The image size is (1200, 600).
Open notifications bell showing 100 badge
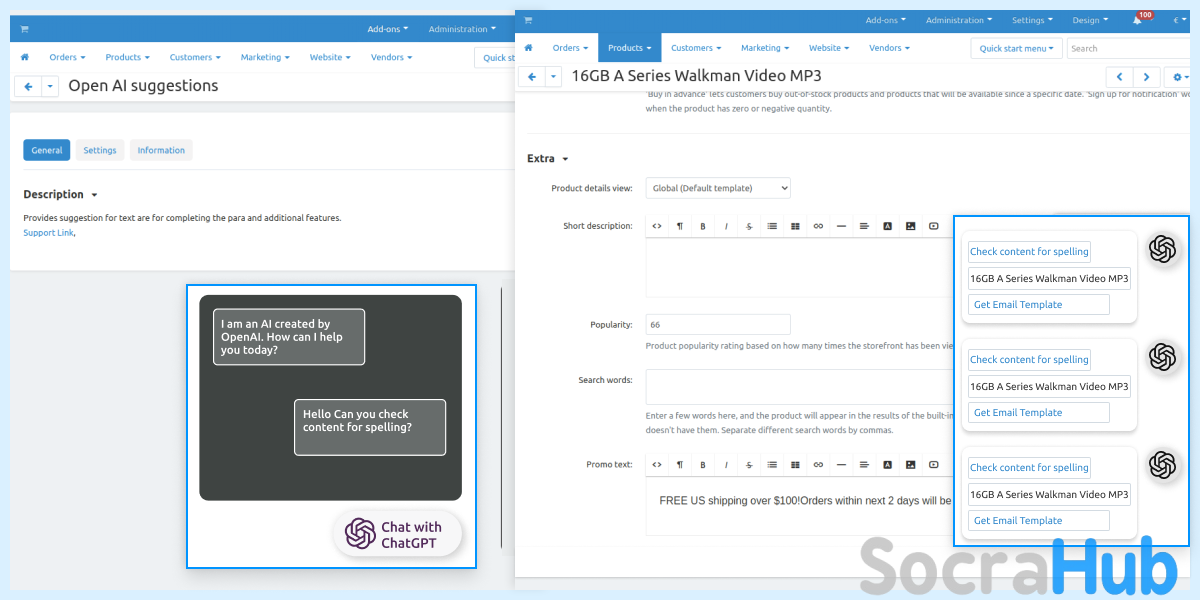click(1138, 20)
